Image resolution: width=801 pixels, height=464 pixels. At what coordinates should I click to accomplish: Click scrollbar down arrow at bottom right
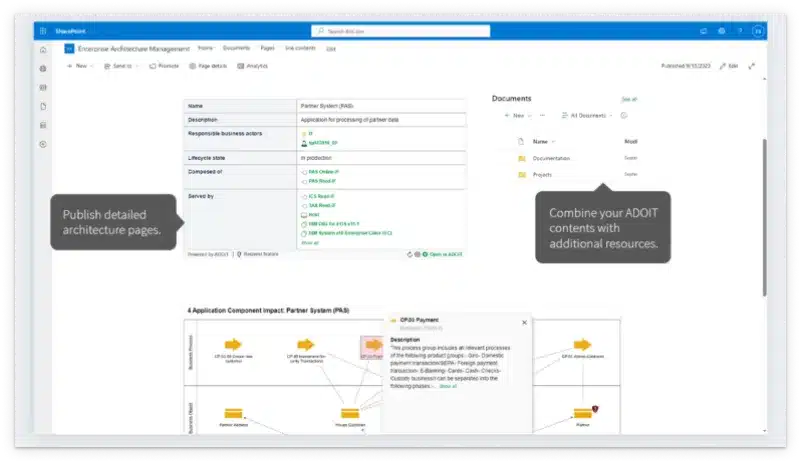[764, 431]
